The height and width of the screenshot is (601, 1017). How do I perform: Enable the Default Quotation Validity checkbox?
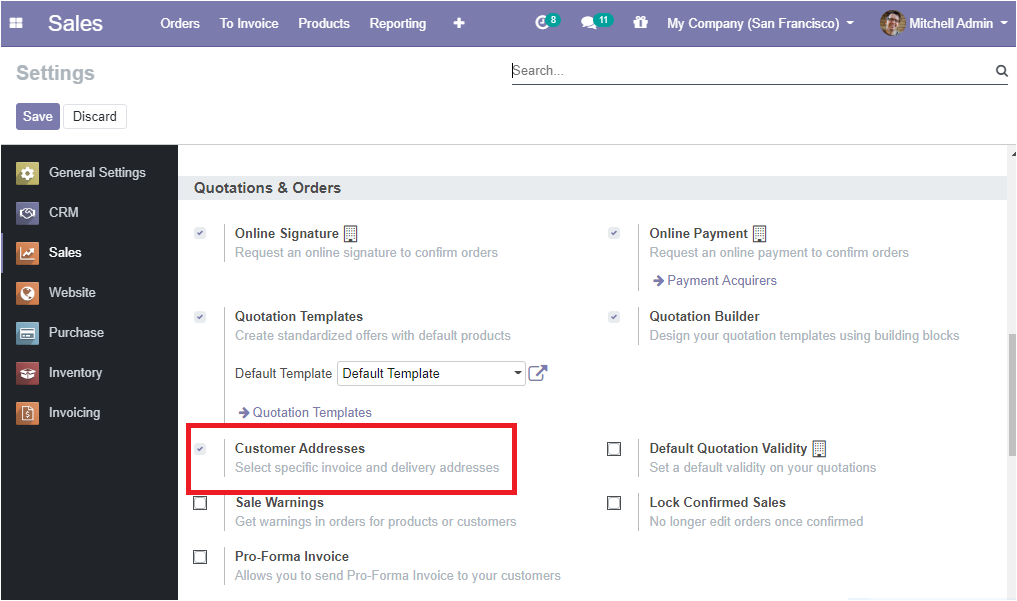pos(614,449)
